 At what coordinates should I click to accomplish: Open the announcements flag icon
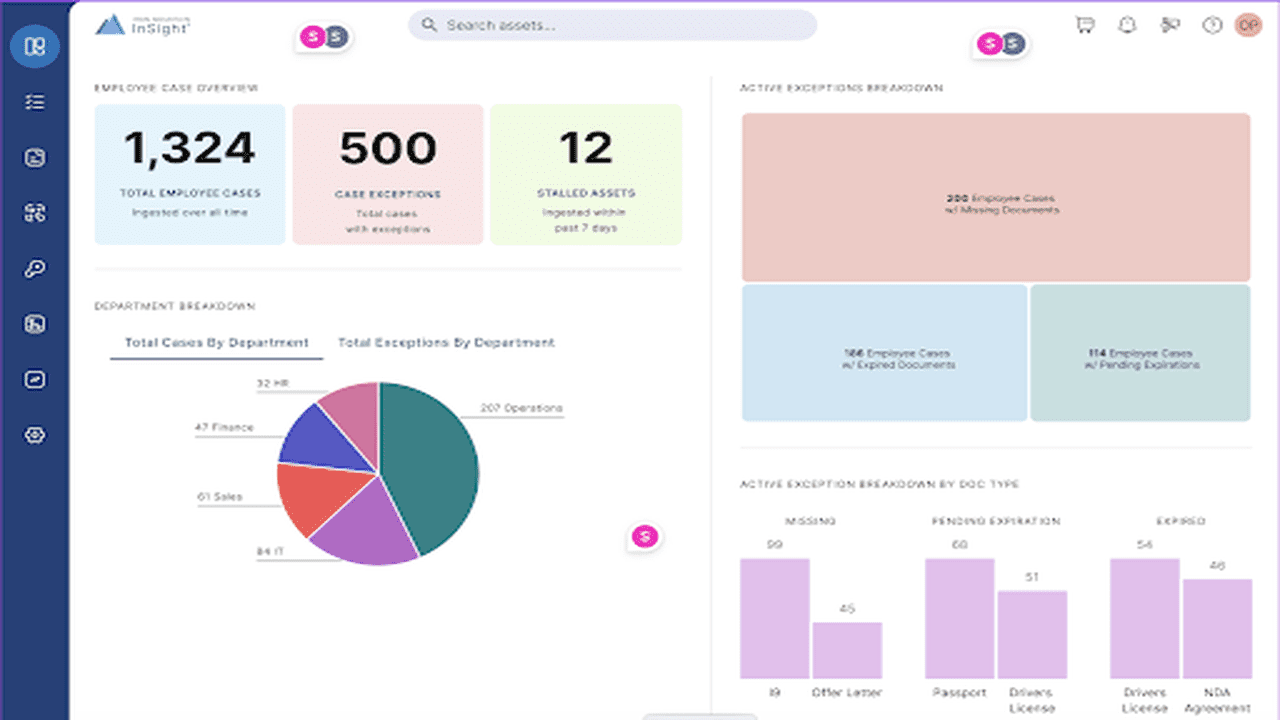pos(1170,25)
